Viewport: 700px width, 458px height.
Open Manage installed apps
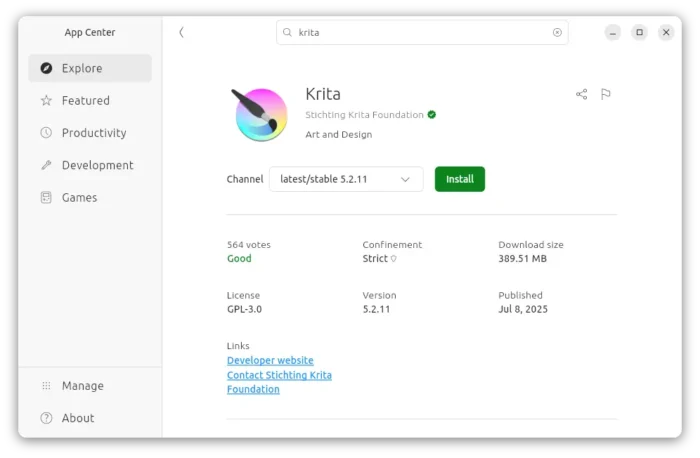(82, 386)
